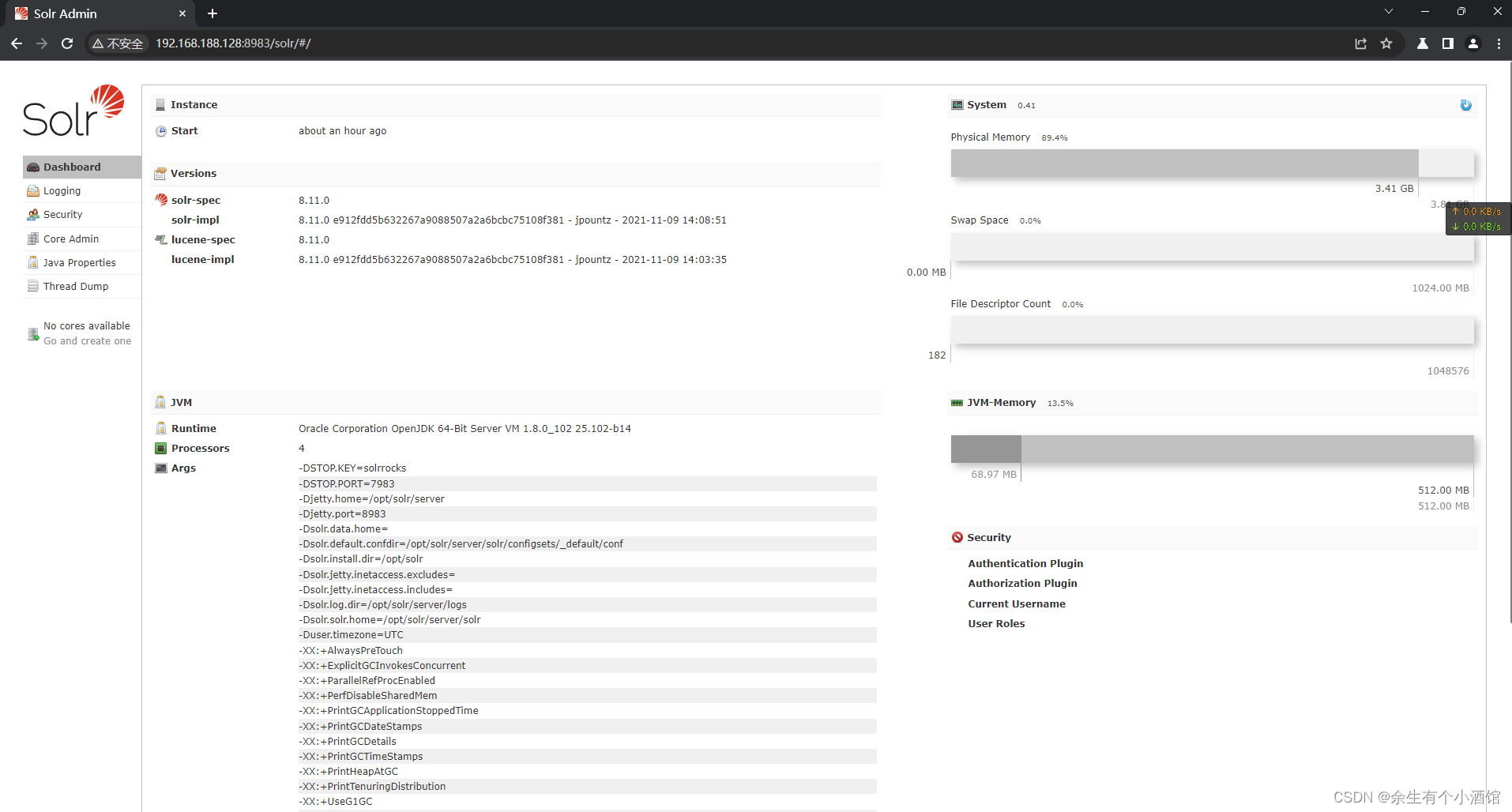Select the Solr Admin browser tab
1512x812 pixels.
click(x=101, y=13)
